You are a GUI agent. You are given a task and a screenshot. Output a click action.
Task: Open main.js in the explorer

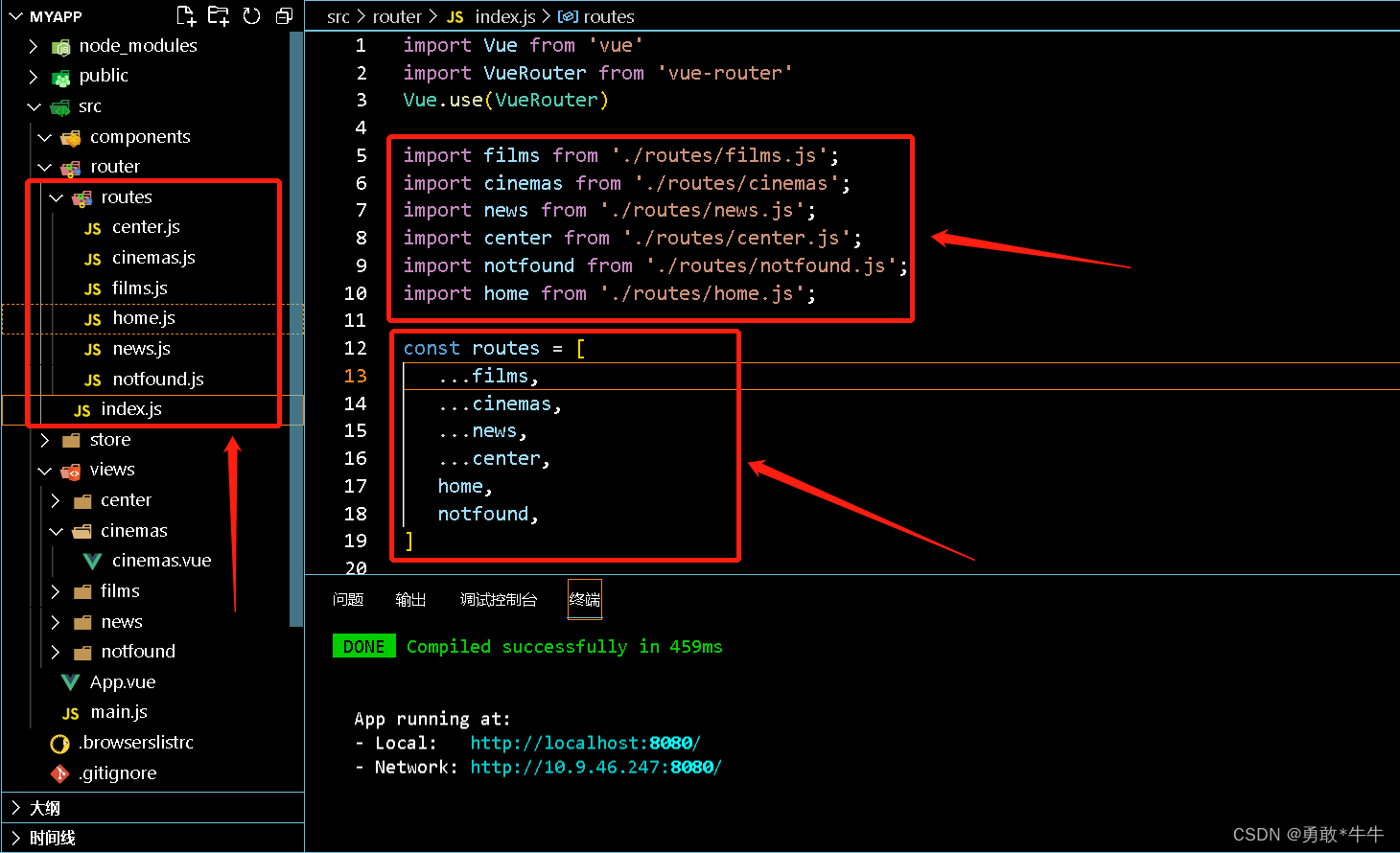tap(119, 712)
